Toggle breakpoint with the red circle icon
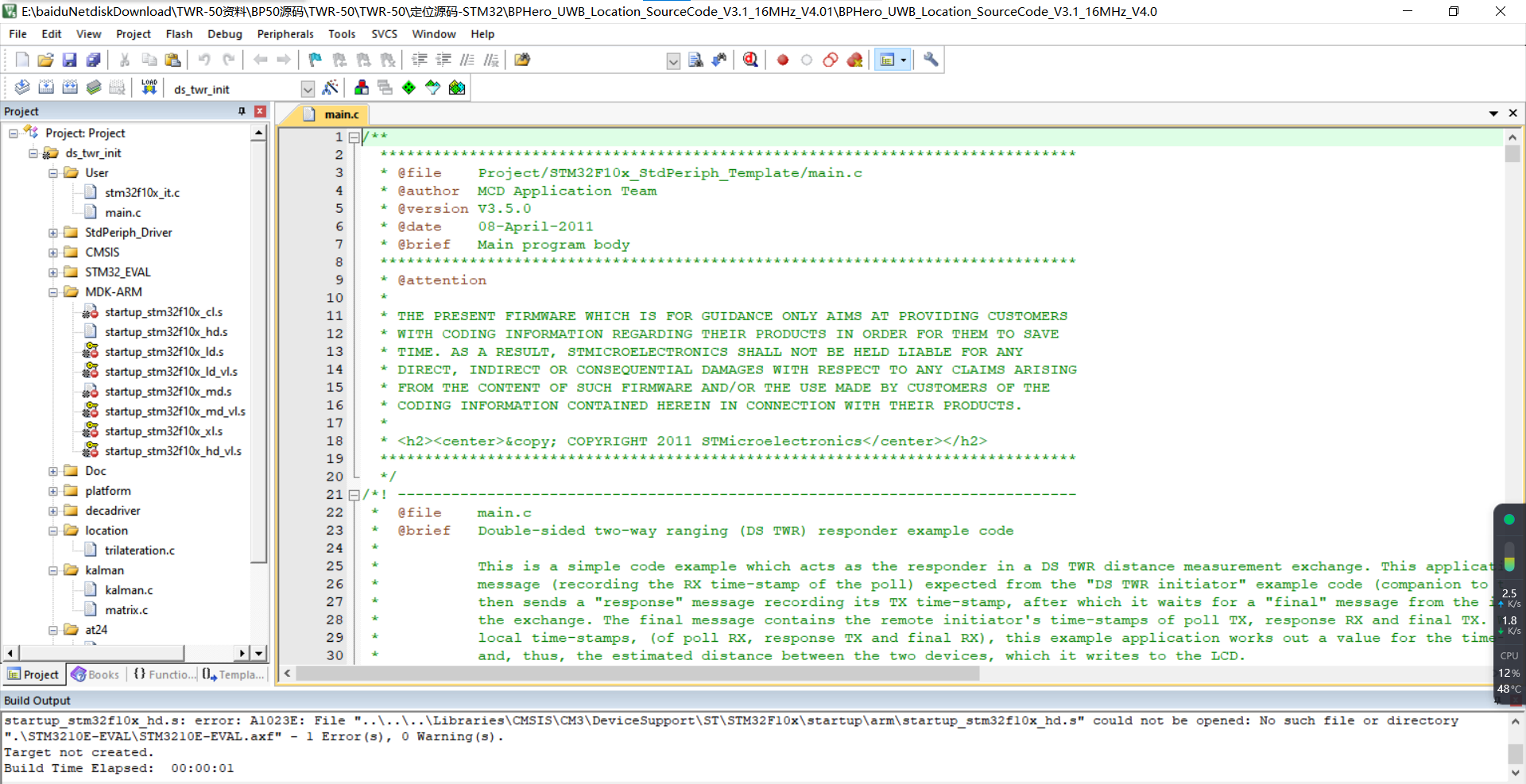The width and height of the screenshot is (1526, 784). coord(783,60)
